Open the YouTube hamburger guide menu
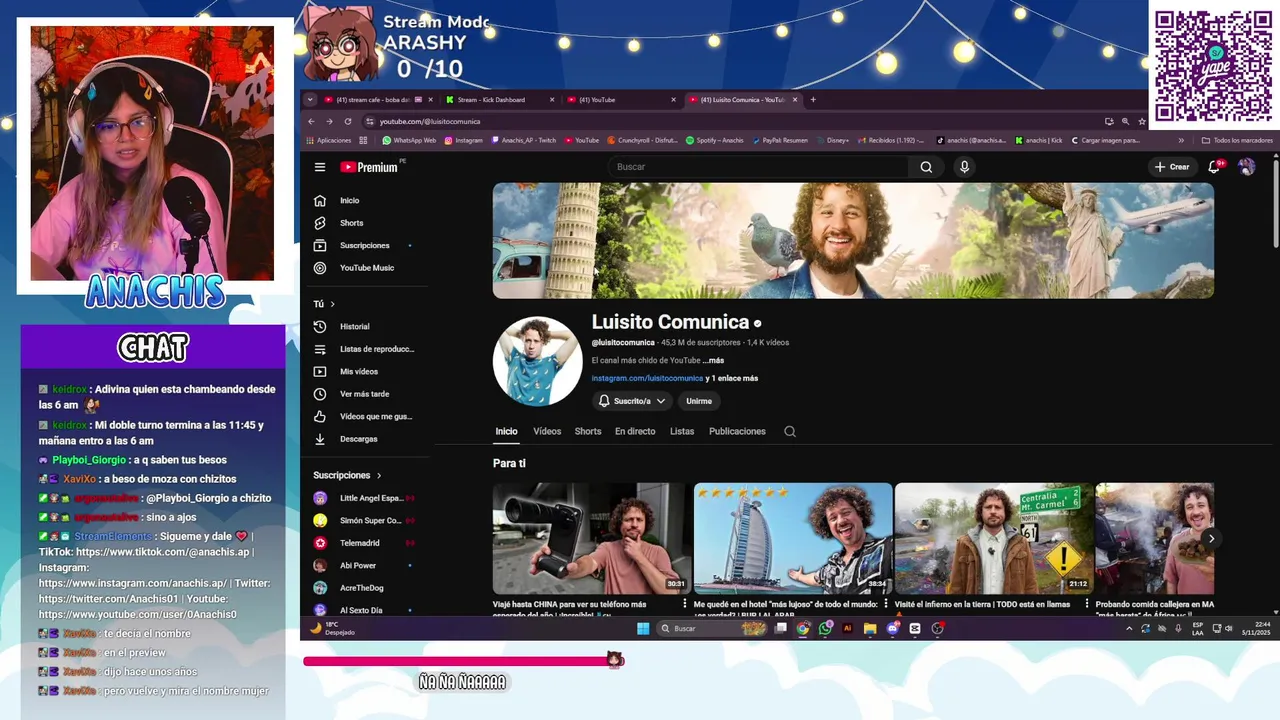Screen dimensions: 1280x720 (320, 167)
